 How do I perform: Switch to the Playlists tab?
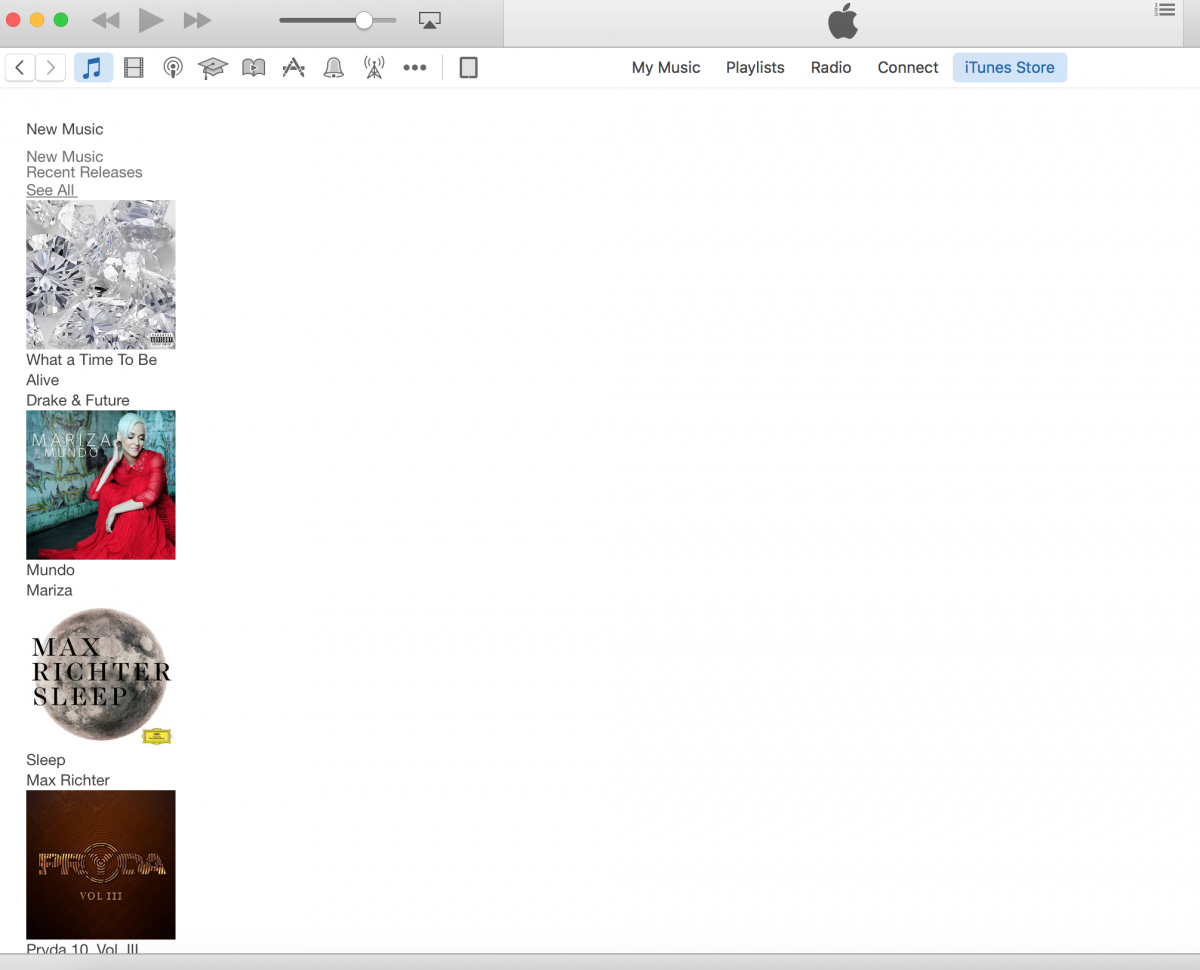755,68
